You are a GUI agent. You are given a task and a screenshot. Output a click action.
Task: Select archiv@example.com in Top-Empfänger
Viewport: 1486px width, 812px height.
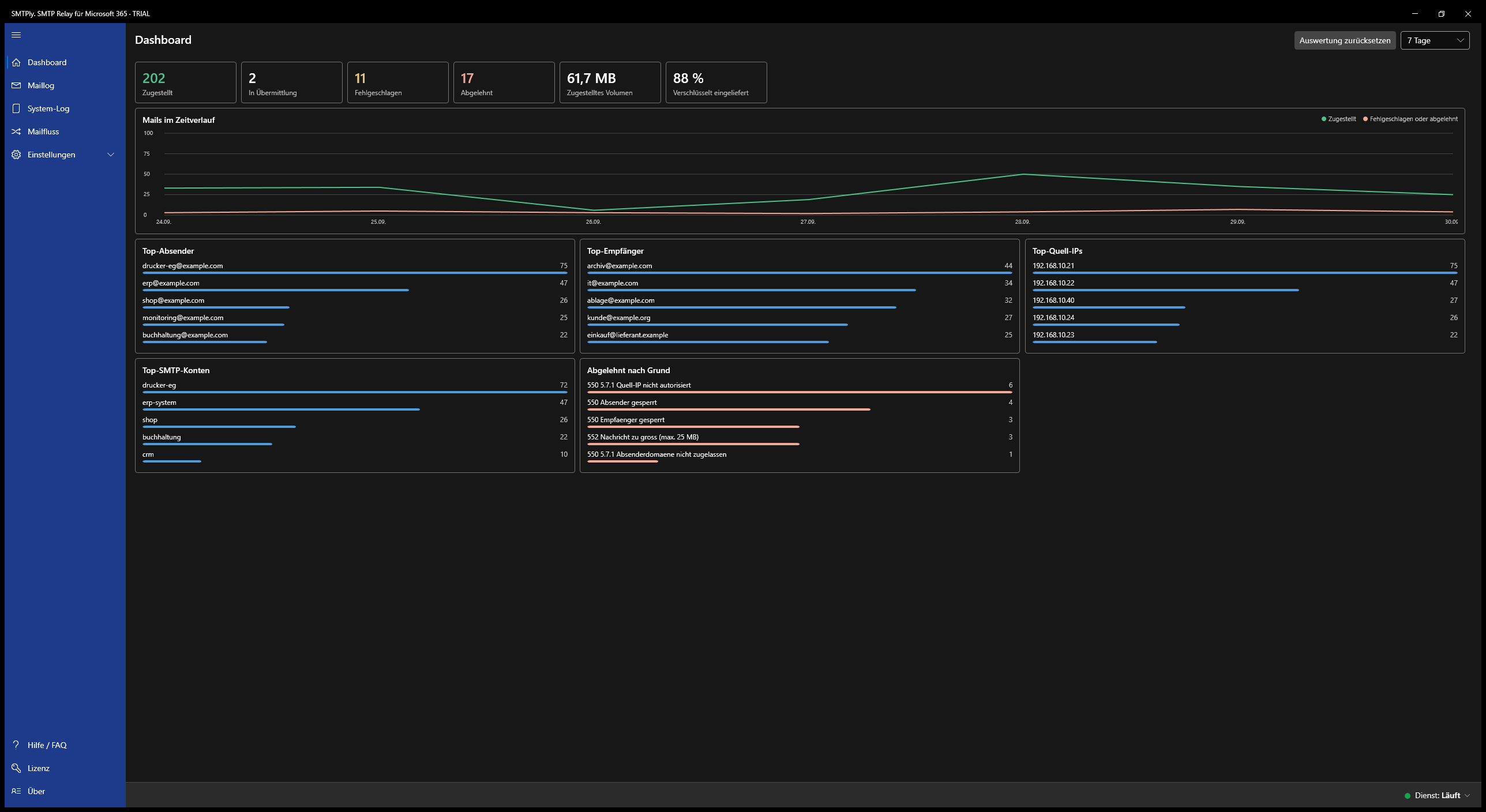point(800,268)
